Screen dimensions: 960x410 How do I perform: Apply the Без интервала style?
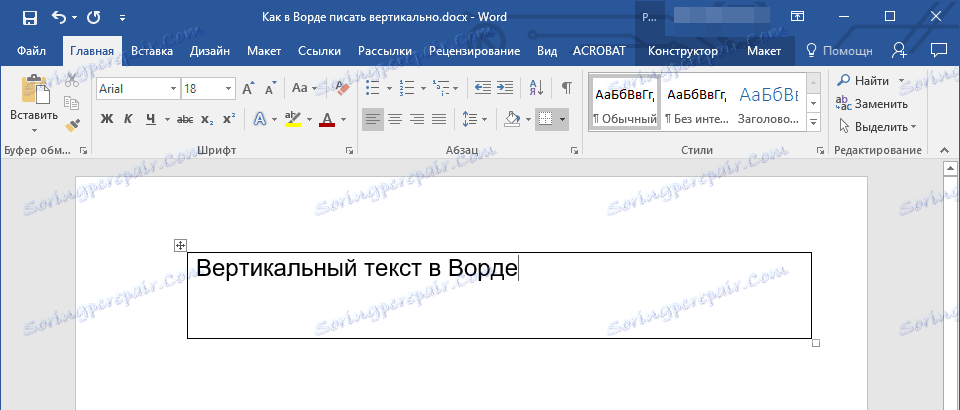[696, 102]
